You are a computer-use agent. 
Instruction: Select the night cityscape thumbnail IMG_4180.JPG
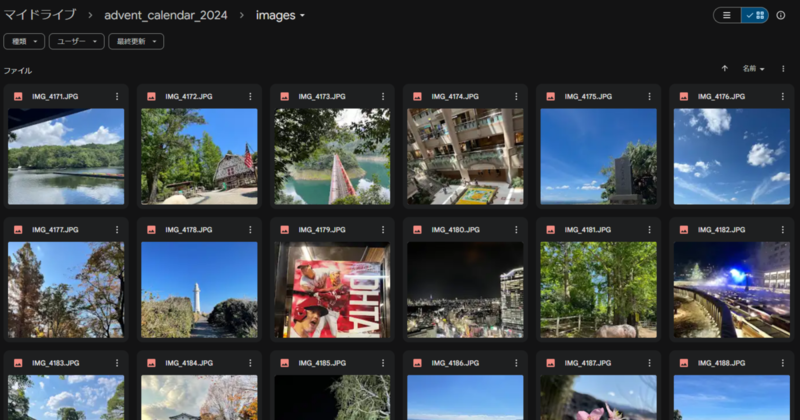pyautogui.click(x=465, y=289)
